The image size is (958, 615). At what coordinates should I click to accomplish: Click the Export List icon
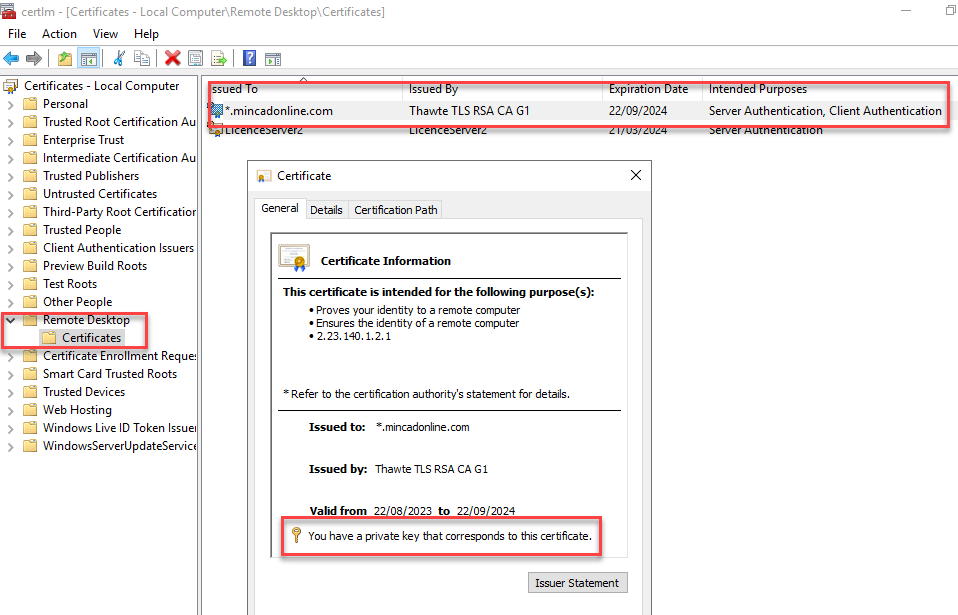click(x=218, y=58)
